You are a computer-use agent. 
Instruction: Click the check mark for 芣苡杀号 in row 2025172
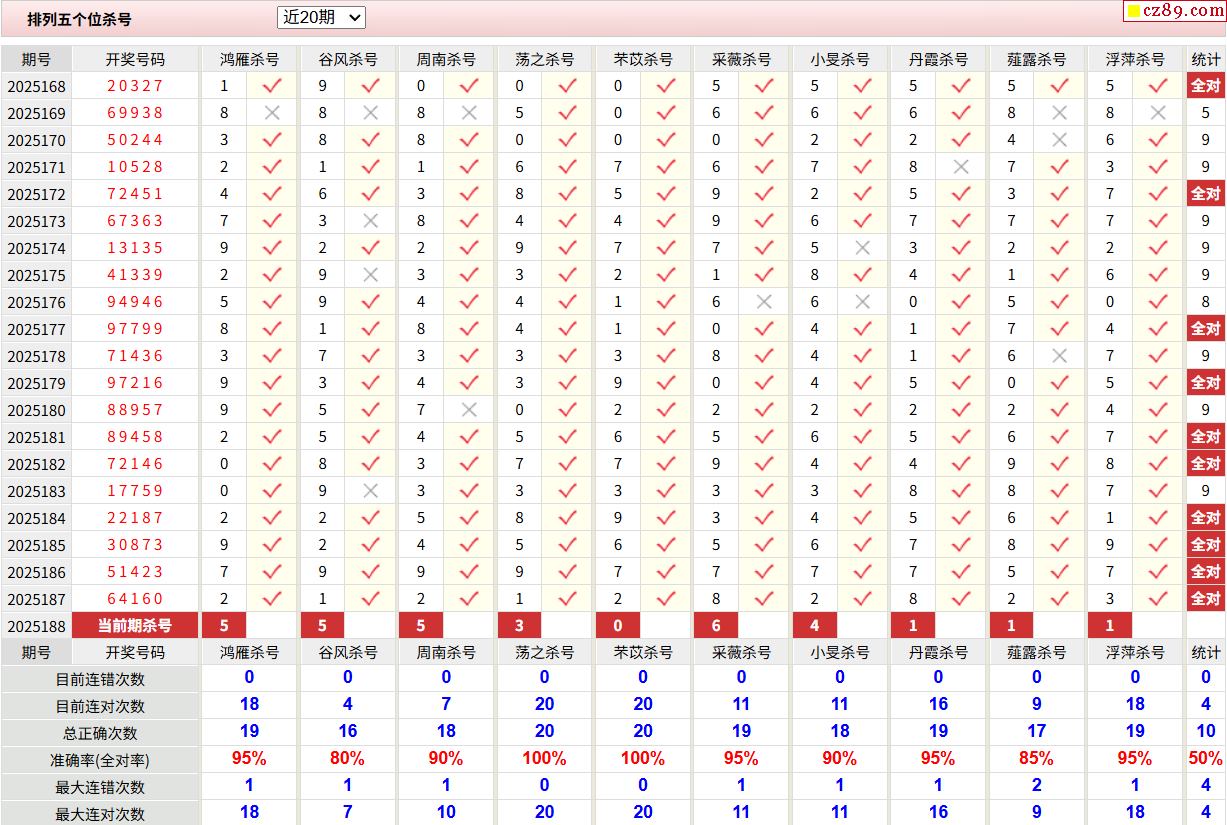point(666,194)
